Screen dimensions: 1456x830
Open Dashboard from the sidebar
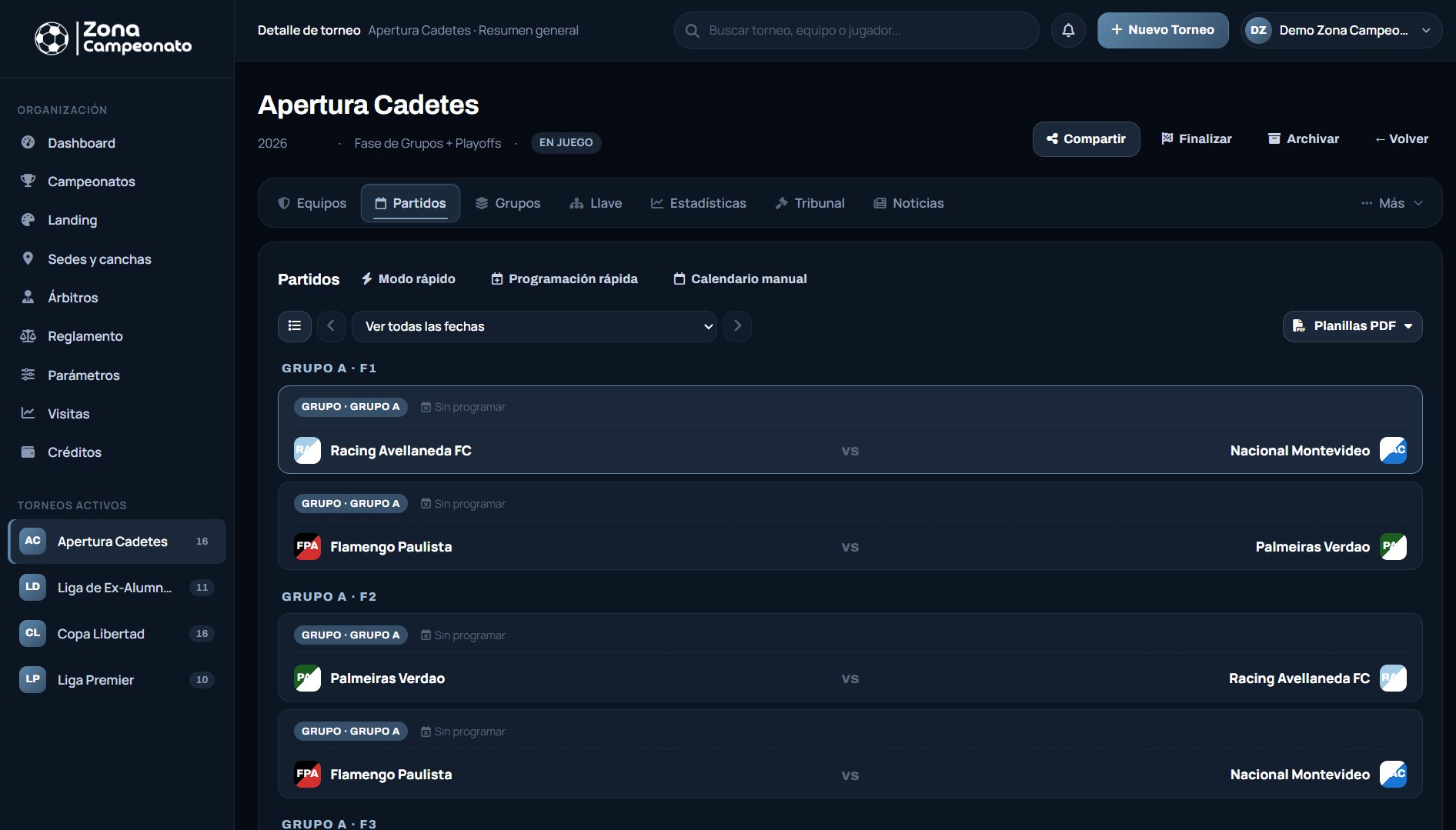(117, 143)
